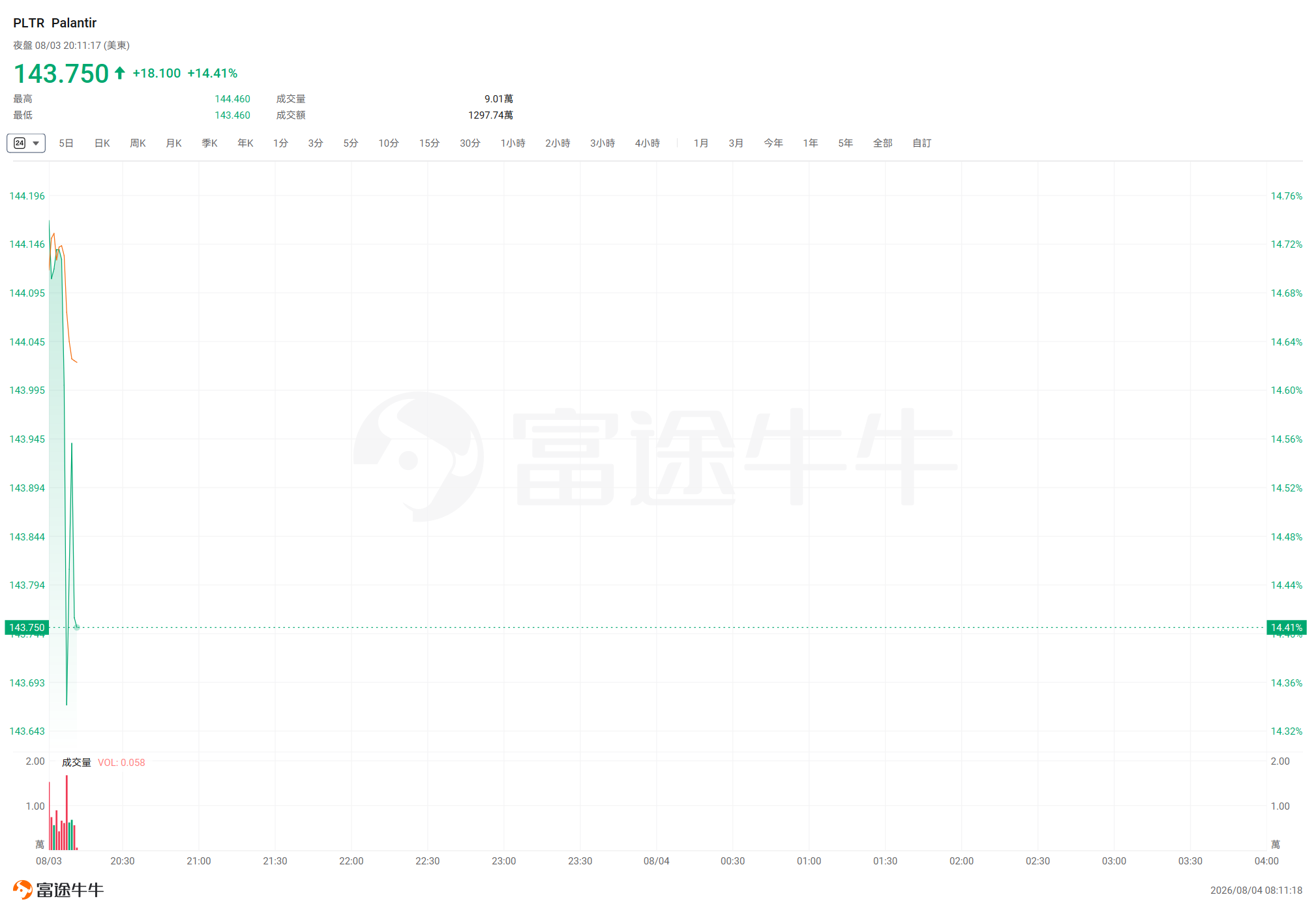This screenshot has width=1316, height=912.
Task: Open the 自訂 custom range option
Action: [922, 143]
